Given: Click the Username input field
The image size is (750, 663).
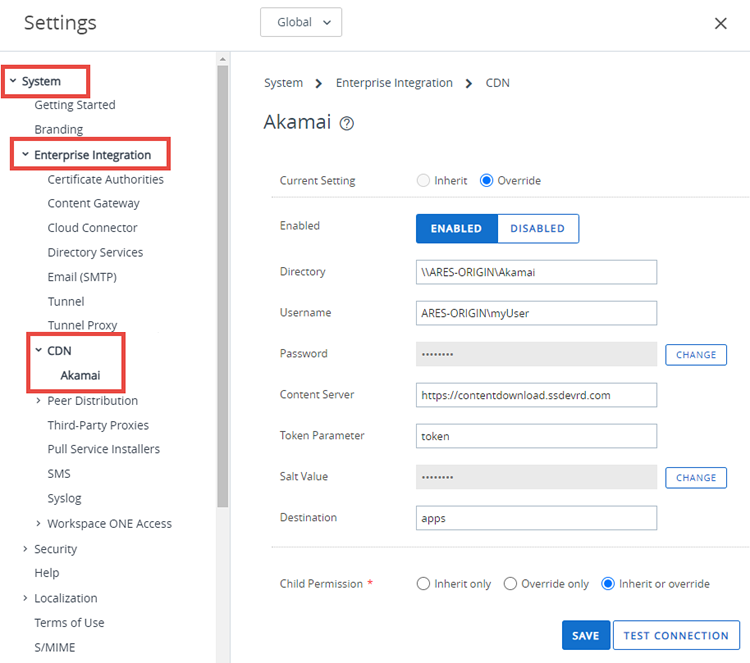Looking at the screenshot, I should pos(536,313).
